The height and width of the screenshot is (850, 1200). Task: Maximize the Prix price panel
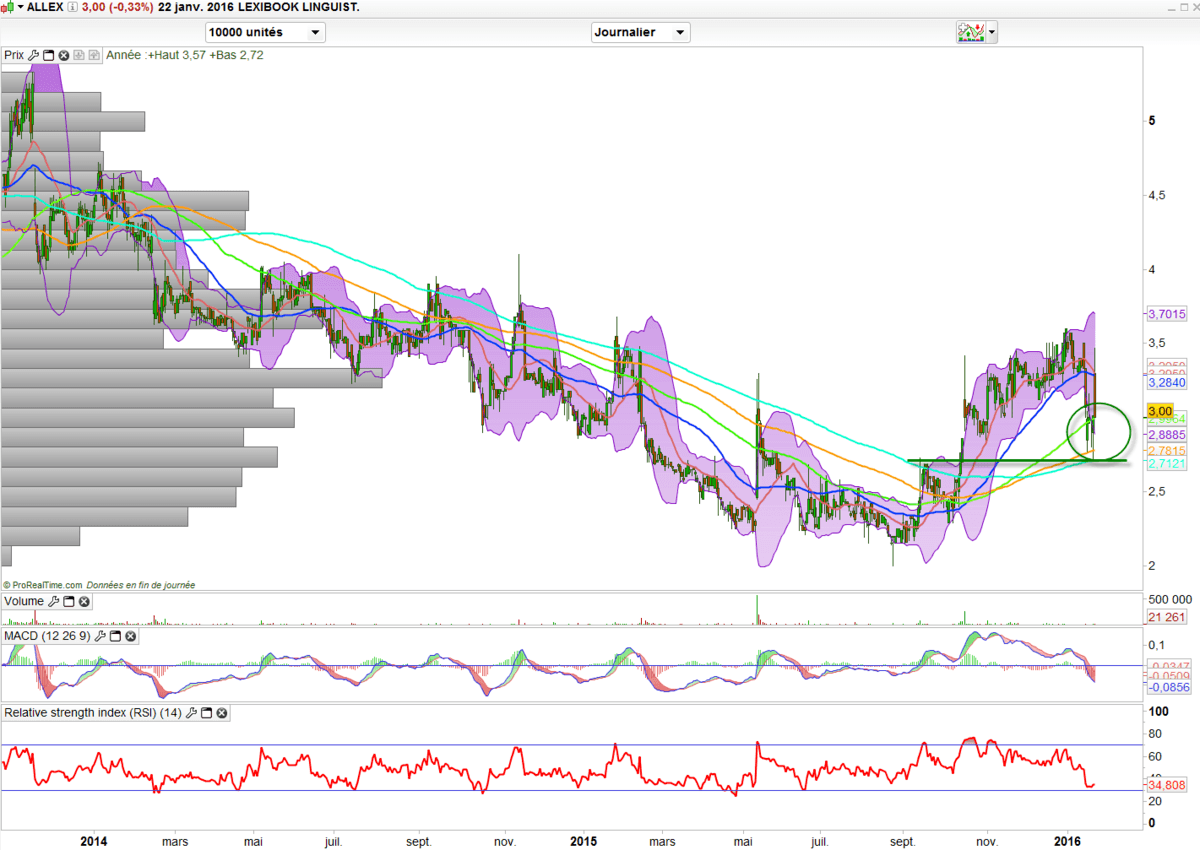point(49,56)
